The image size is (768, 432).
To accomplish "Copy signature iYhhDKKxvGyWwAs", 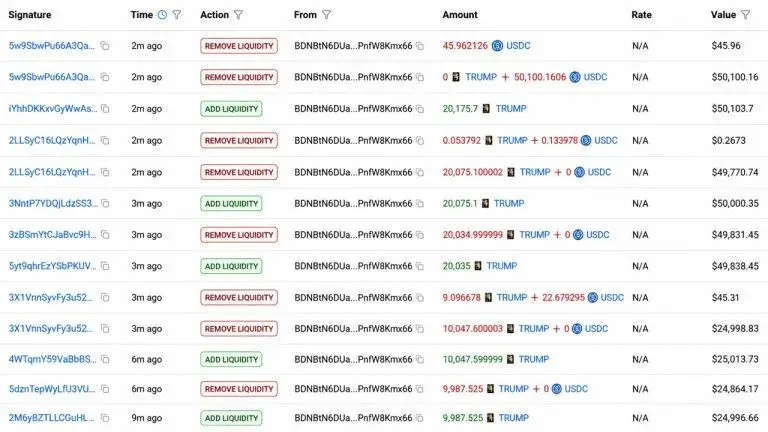I will pos(105,109).
